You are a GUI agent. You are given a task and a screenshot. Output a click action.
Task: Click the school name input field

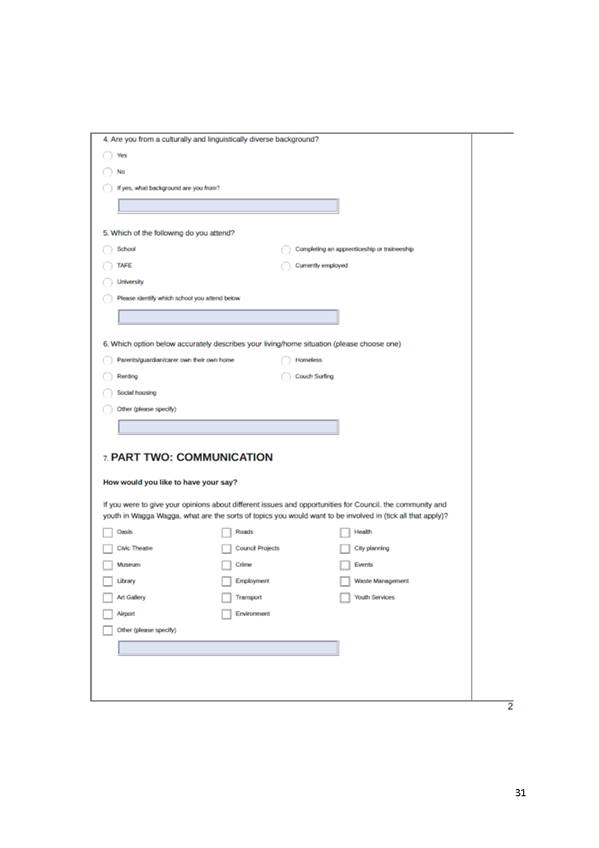(x=229, y=316)
